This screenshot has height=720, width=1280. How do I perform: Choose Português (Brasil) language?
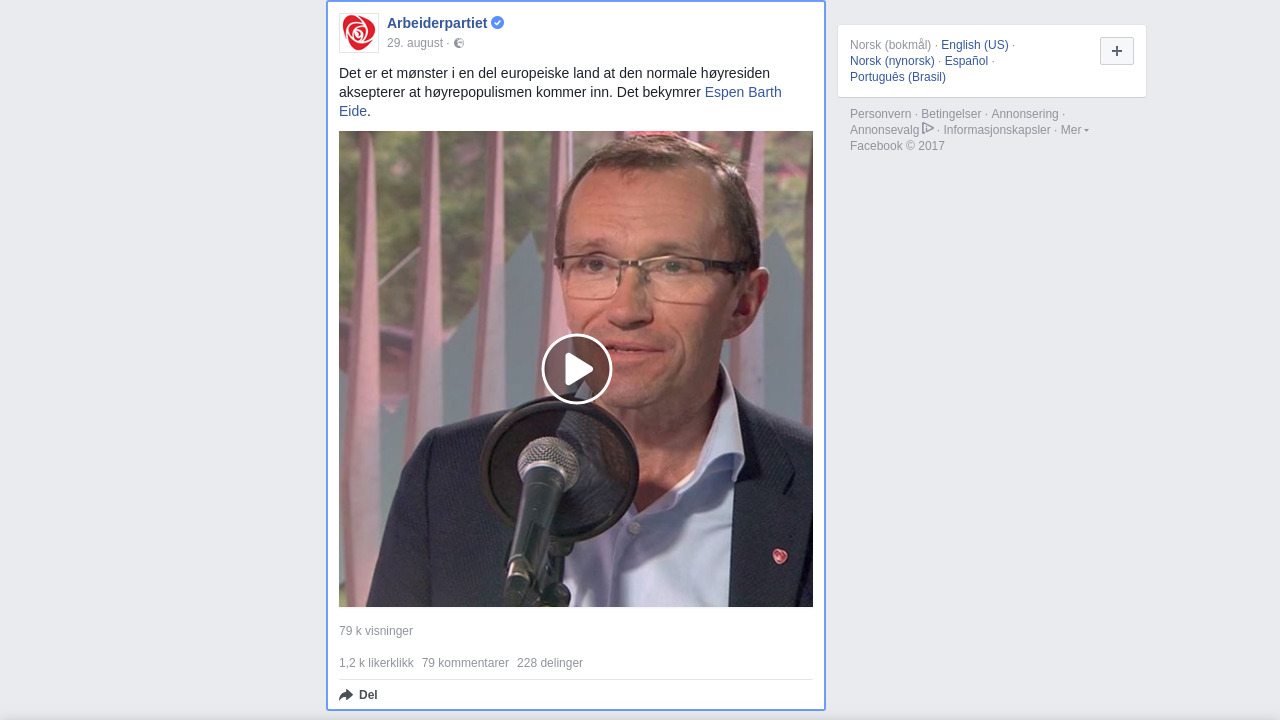[898, 77]
